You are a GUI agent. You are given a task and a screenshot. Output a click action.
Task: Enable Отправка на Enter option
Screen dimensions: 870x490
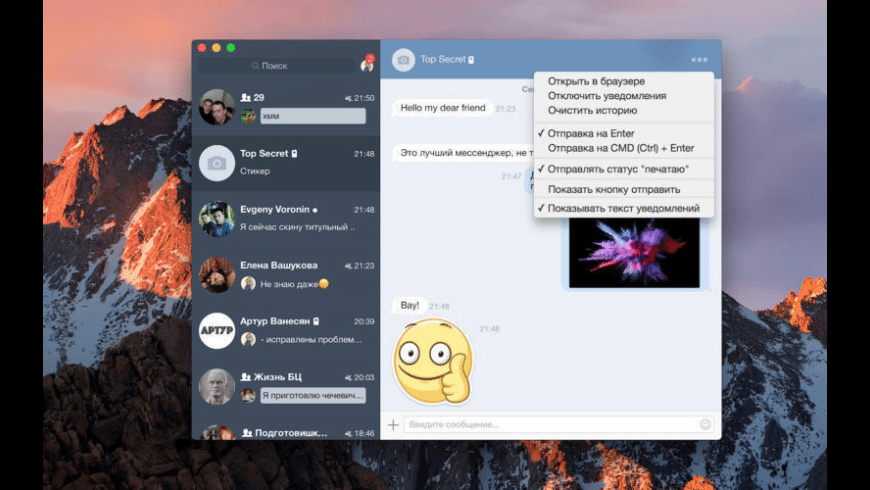coord(591,133)
